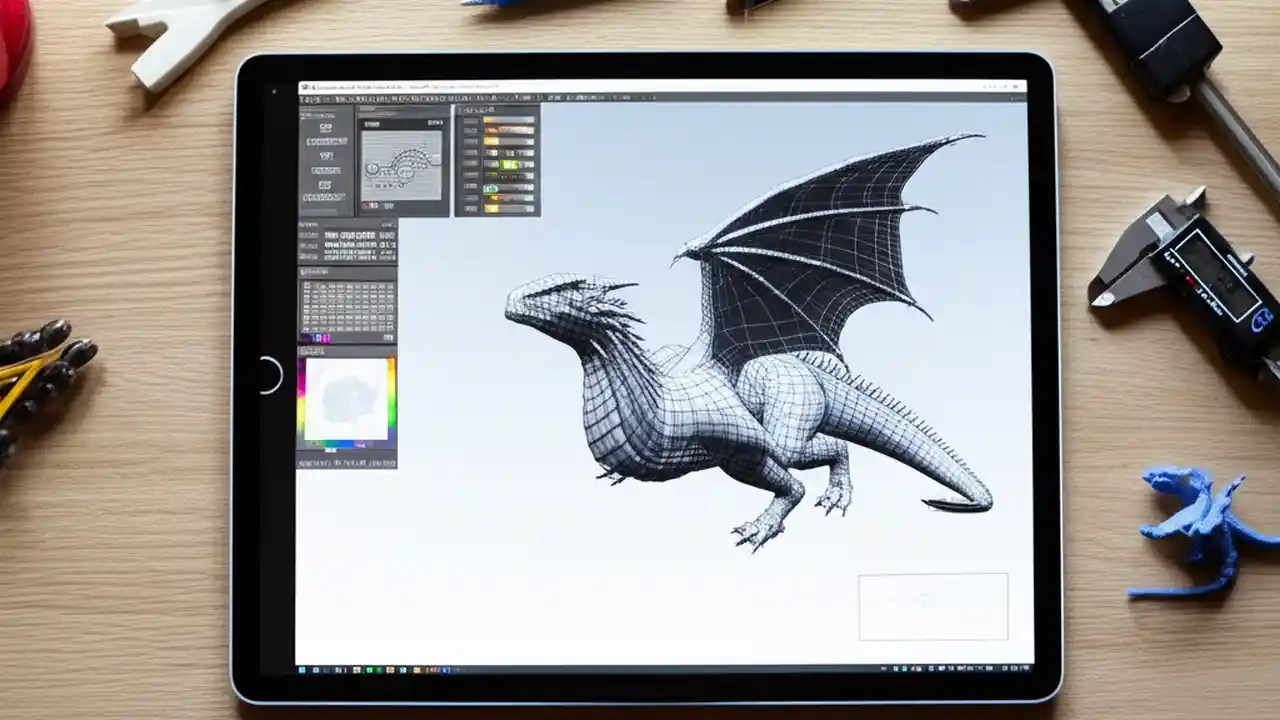1280x720 pixels.
Task: Switch to the left tab of the preview panel
Action: point(371,124)
